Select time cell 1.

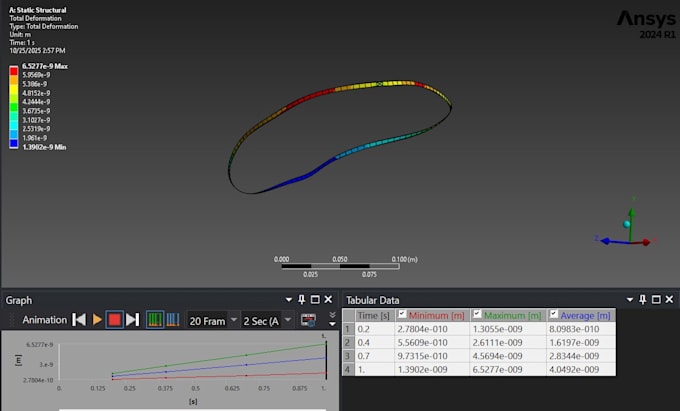pyautogui.click(x=375, y=369)
